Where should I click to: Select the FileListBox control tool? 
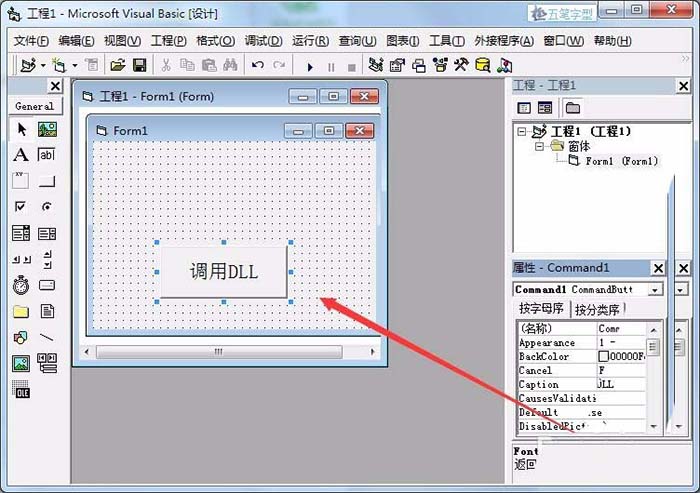pos(47,311)
